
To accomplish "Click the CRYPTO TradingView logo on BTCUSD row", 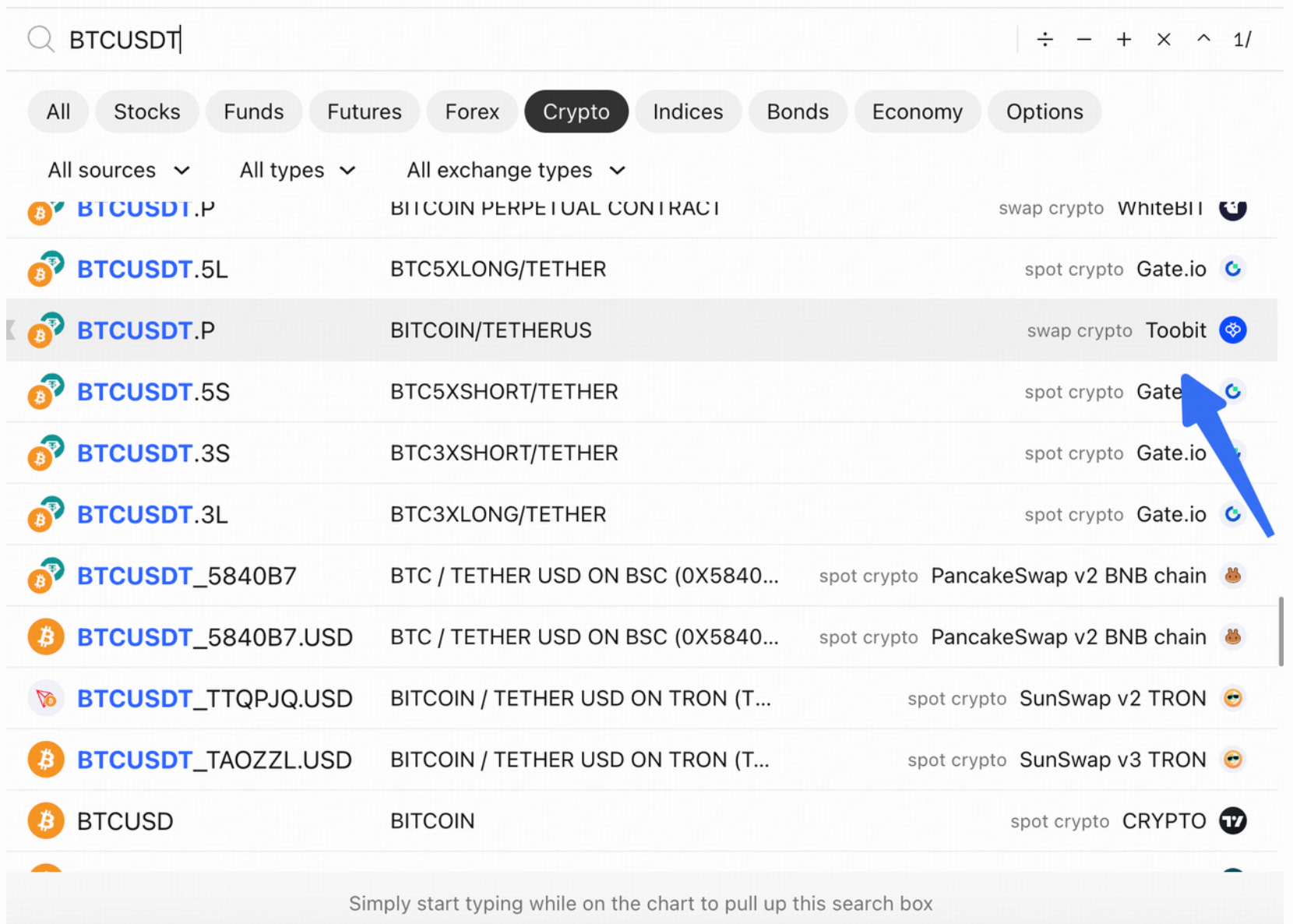I will tap(1232, 821).
